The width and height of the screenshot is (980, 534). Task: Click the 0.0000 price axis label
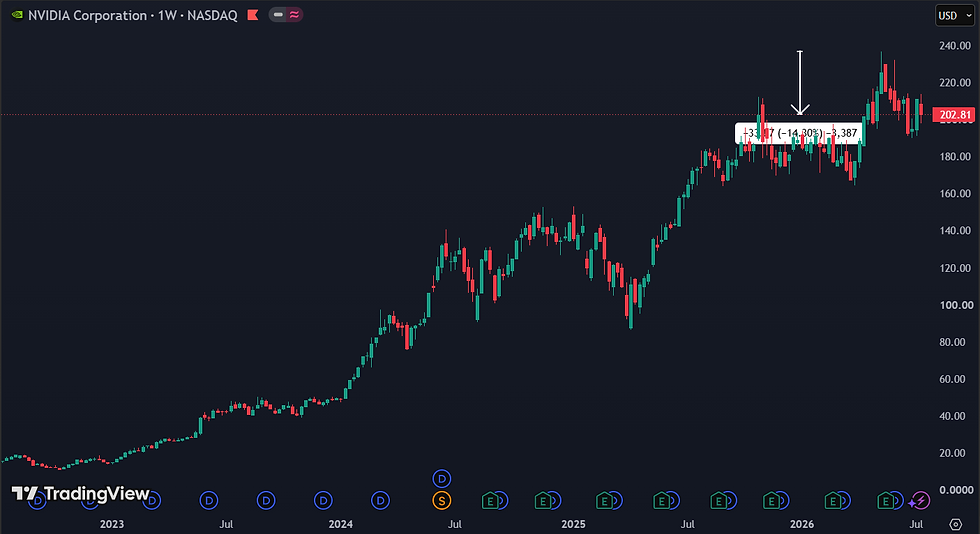pyautogui.click(x=956, y=490)
